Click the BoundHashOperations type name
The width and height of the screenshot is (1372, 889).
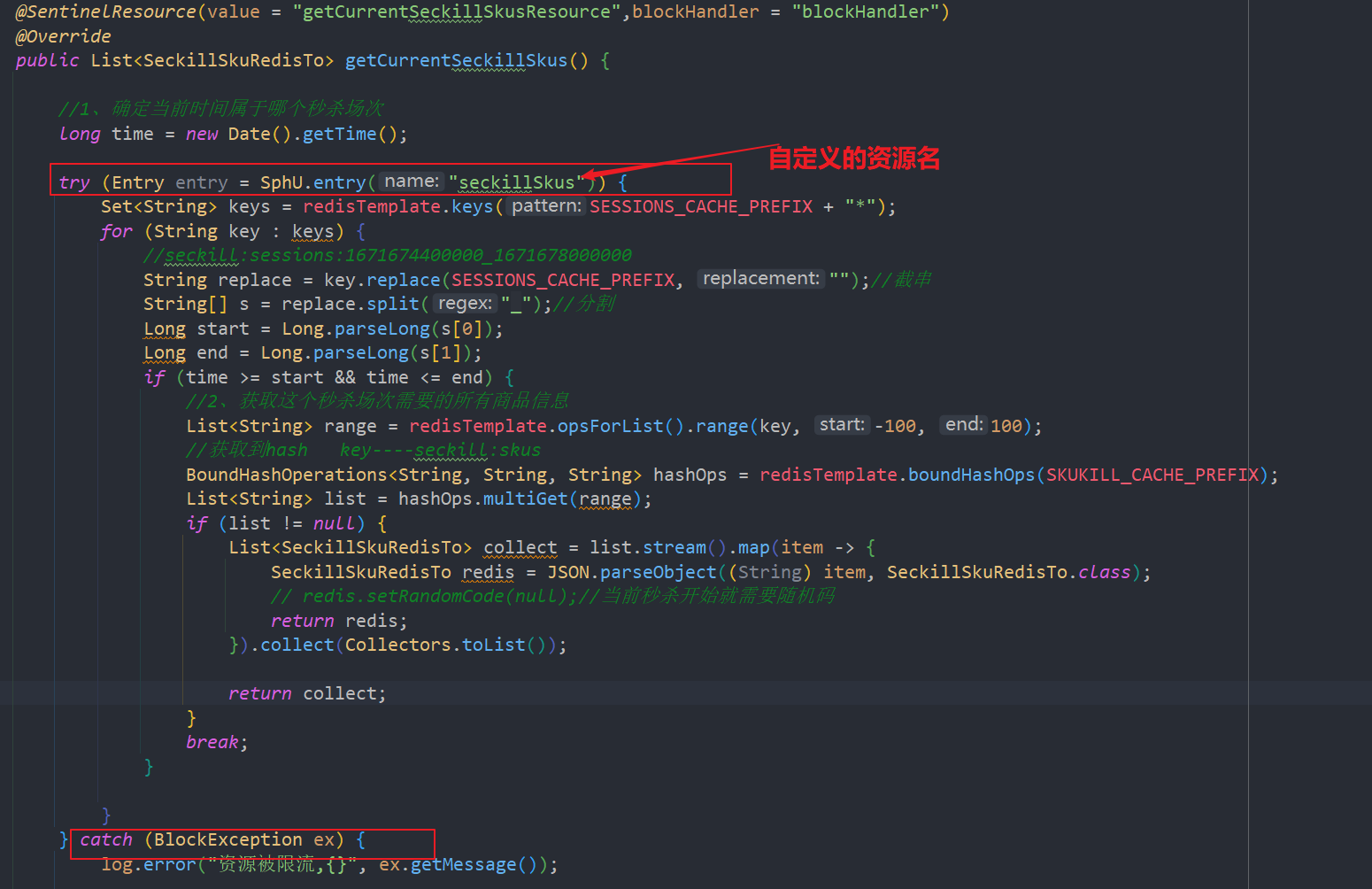tap(287, 475)
